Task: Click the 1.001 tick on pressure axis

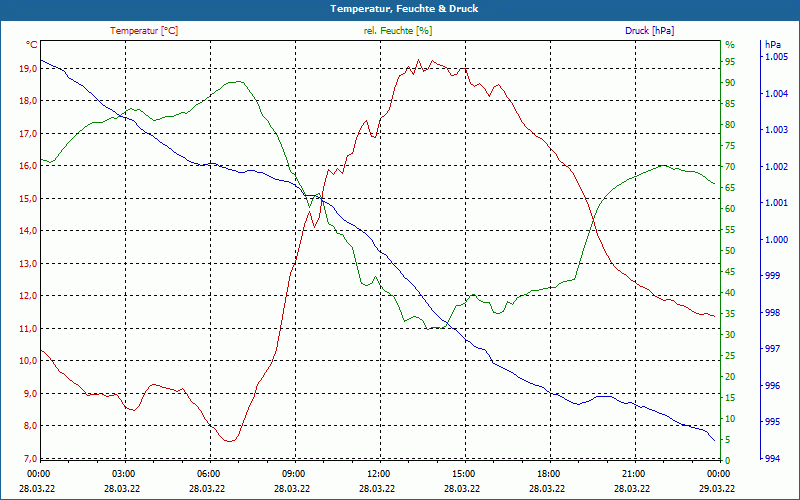Action: coord(777,203)
